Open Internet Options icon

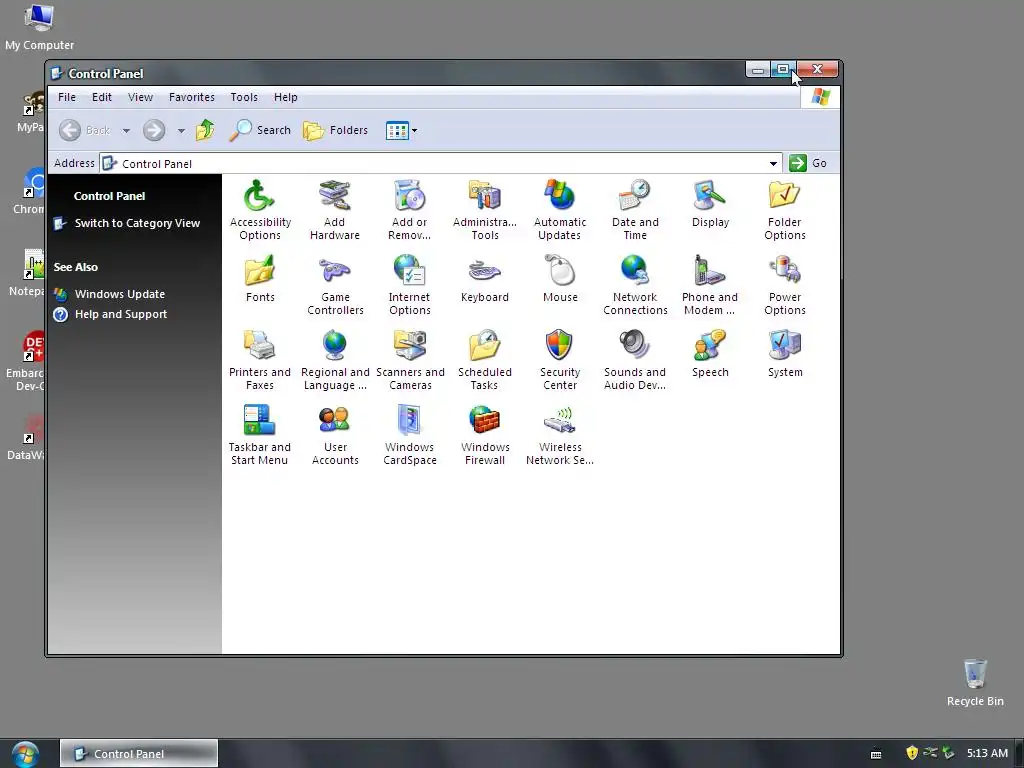click(409, 285)
